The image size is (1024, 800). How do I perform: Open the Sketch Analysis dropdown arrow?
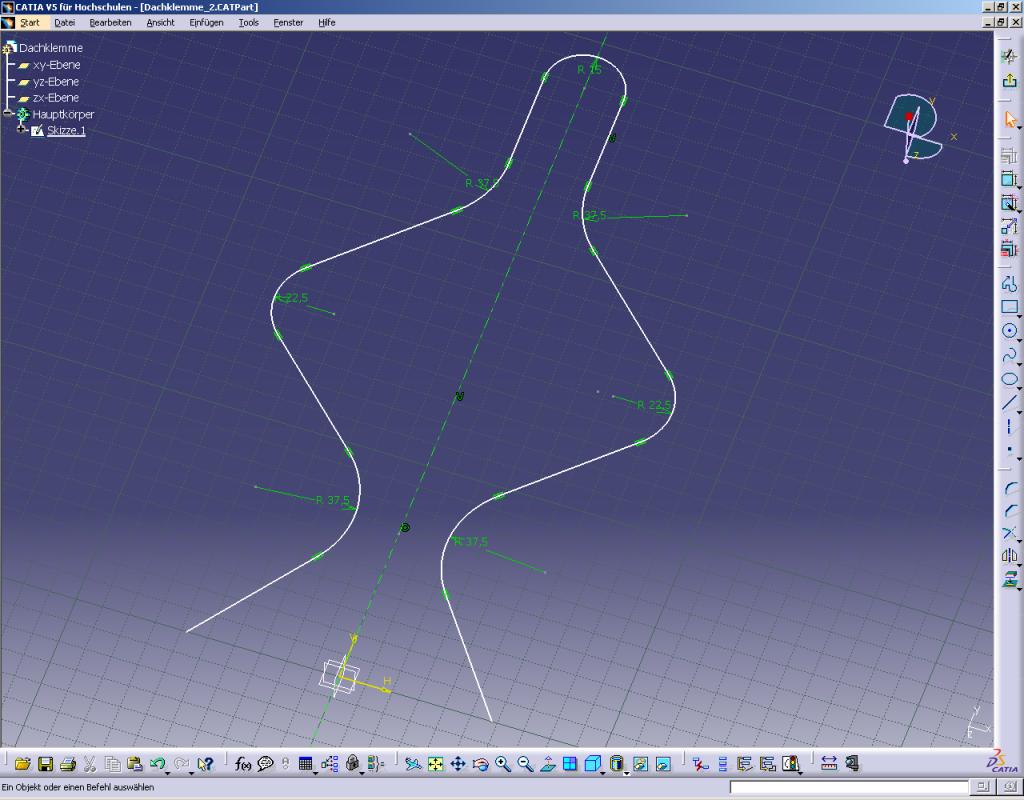[800, 773]
